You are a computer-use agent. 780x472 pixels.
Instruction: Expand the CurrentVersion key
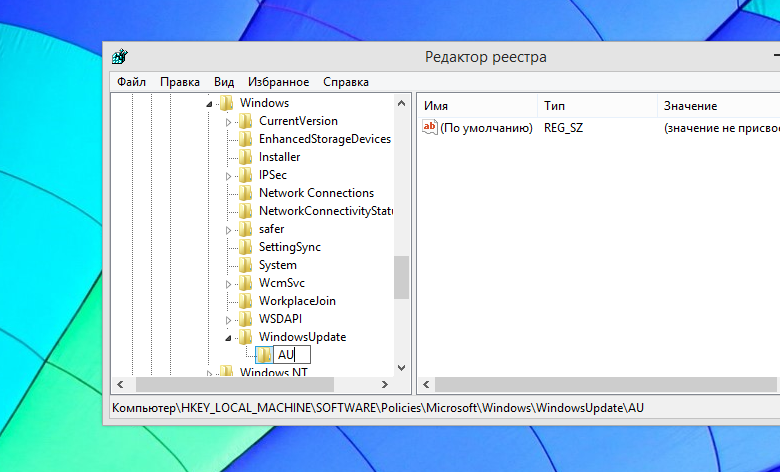tap(228, 122)
